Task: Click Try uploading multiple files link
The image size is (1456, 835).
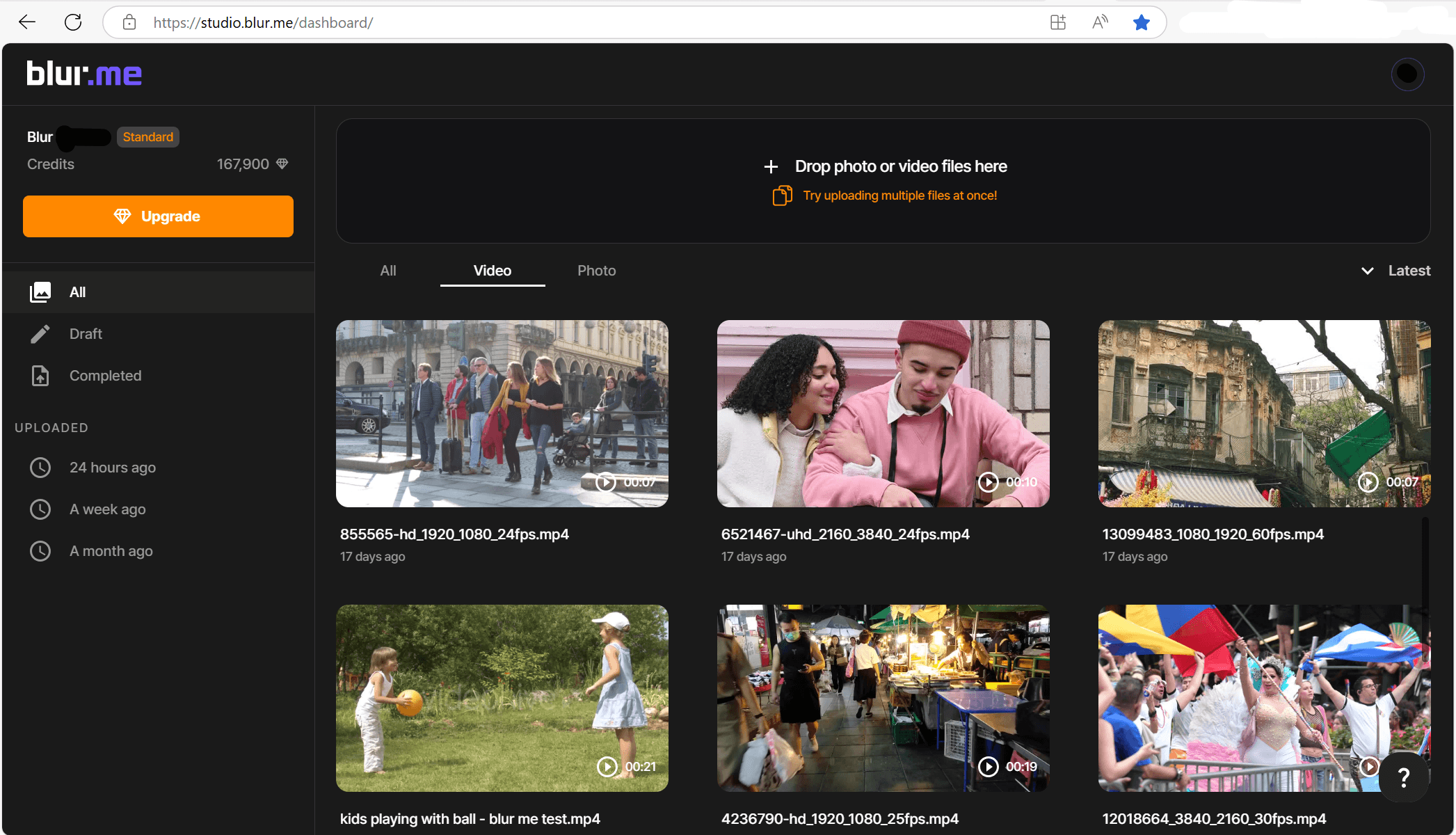Action: [899, 196]
